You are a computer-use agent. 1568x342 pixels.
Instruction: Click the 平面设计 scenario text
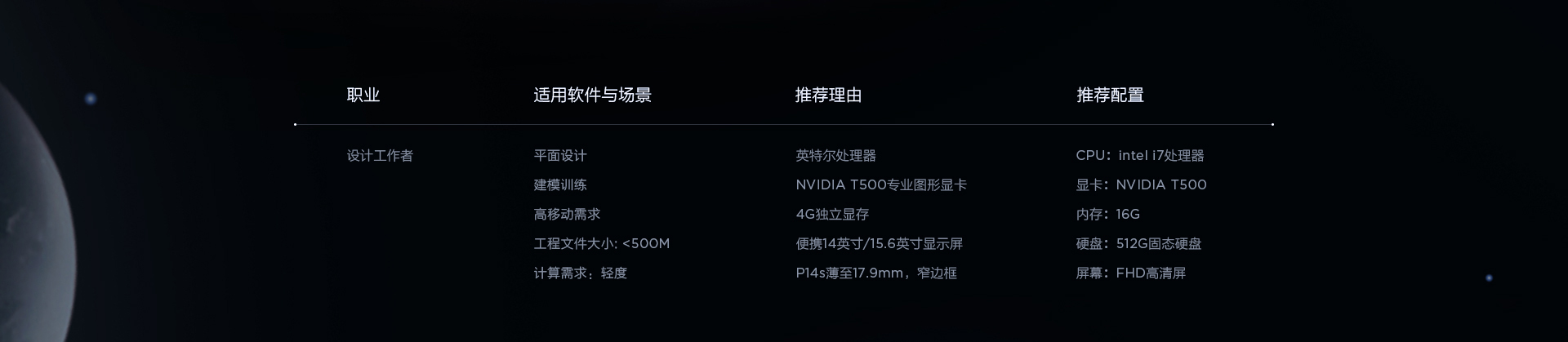(560, 156)
